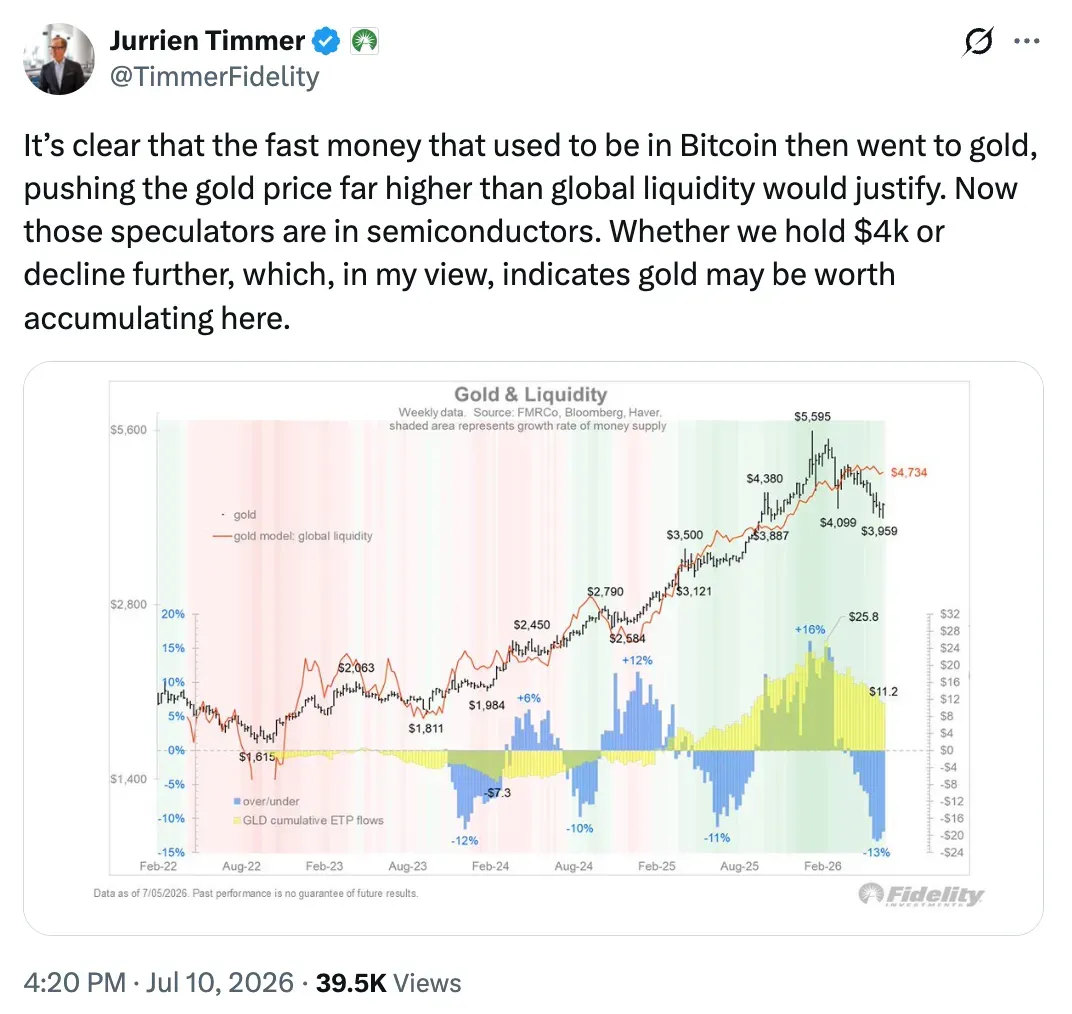Viewport: 1072px width, 1014px height.
Task: Click the 39.5K Views count
Action: pos(388,983)
